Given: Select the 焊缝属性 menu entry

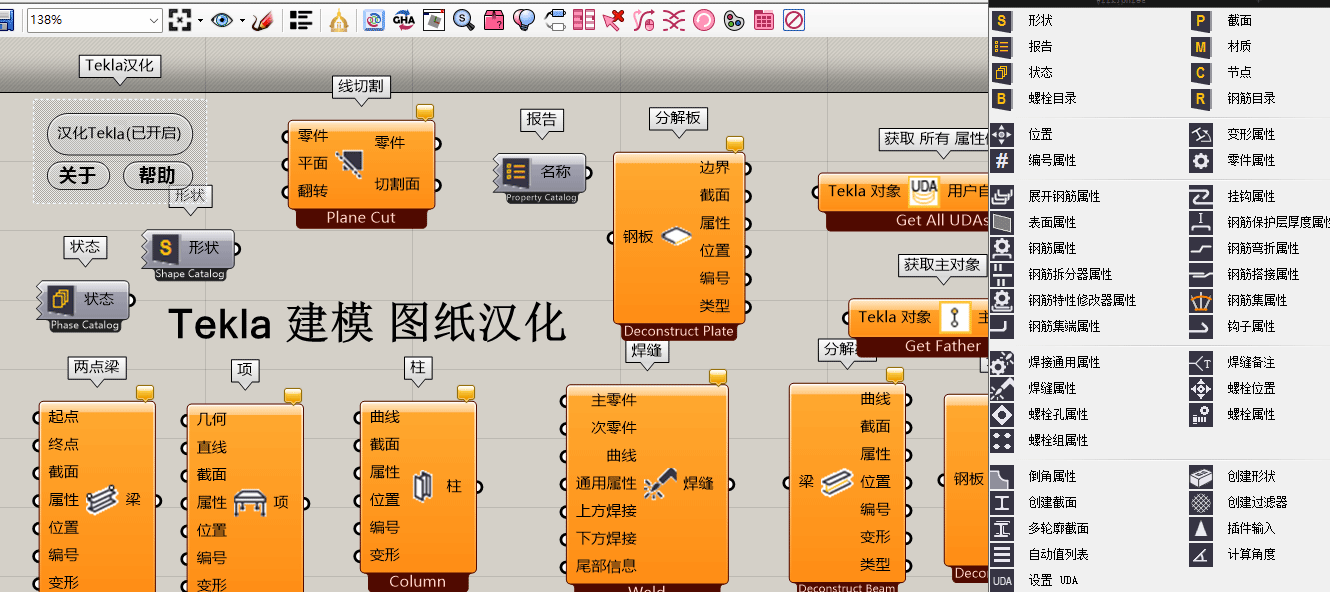Looking at the screenshot, I should (x=1052, y=388).
